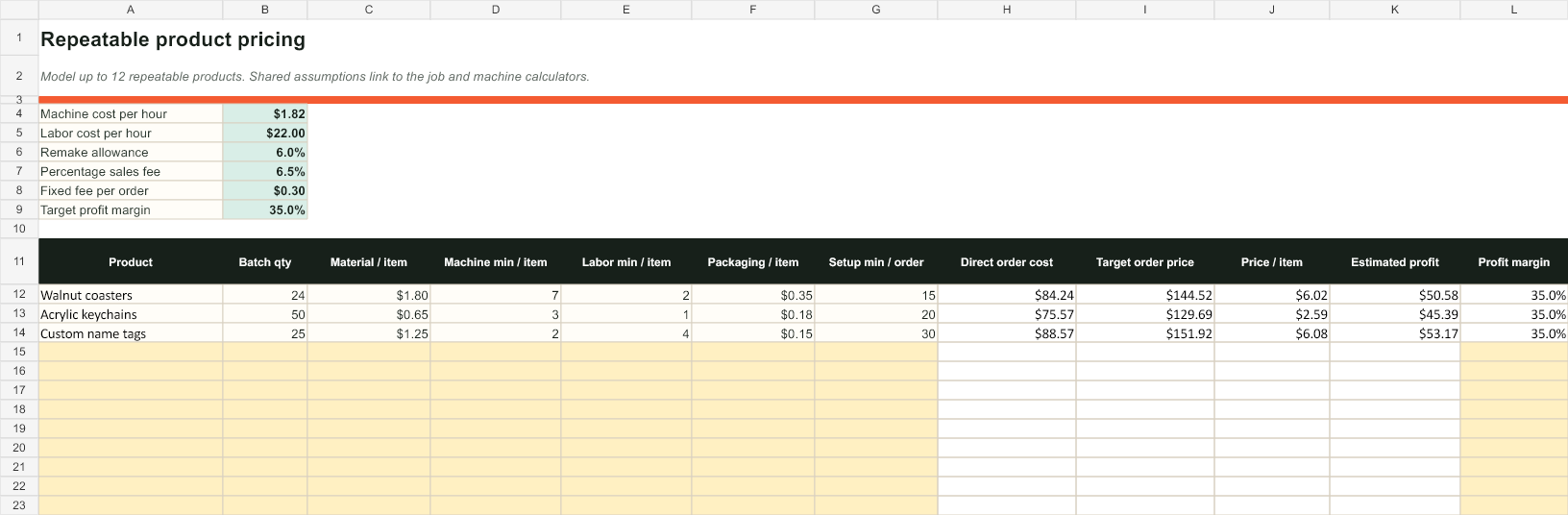The image size is (1568, 515).
Task: Click Acrylic keychains packaging cost $0.18
Action: pos(753,314)
